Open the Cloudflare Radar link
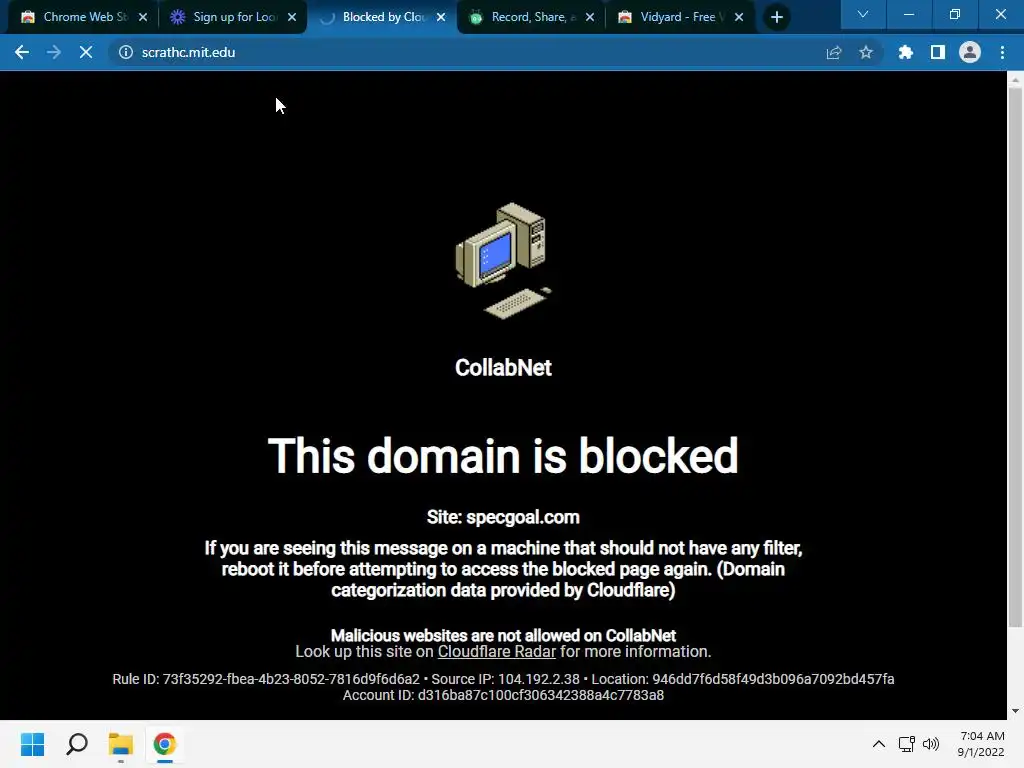The height and width of the screenshot is (768, 1024). tap(496, 652)
